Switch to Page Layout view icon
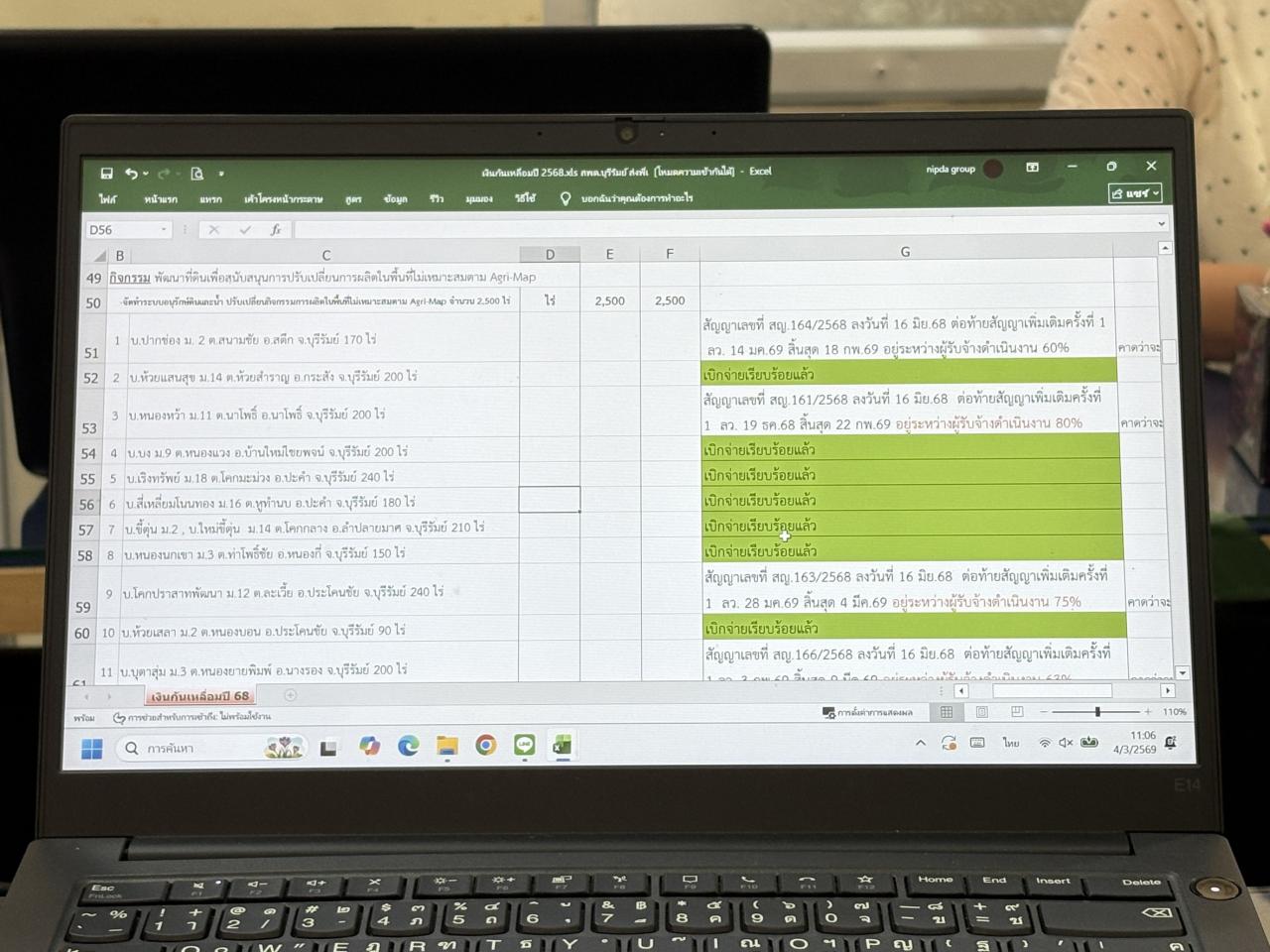The height and width of the screenshot is (952, 1270). [981, 712]
